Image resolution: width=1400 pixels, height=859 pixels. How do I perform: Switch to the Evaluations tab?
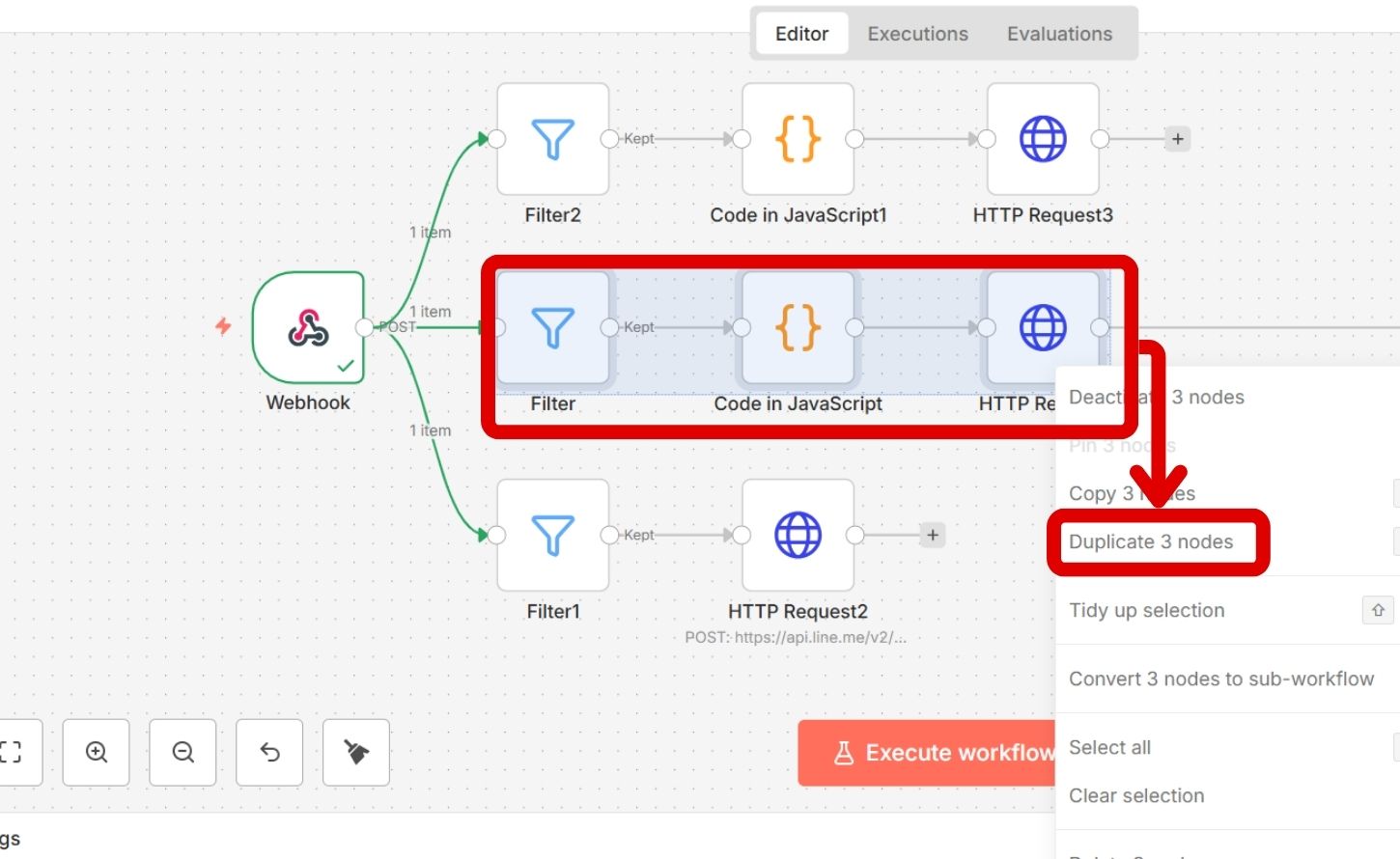(1059, 34)
